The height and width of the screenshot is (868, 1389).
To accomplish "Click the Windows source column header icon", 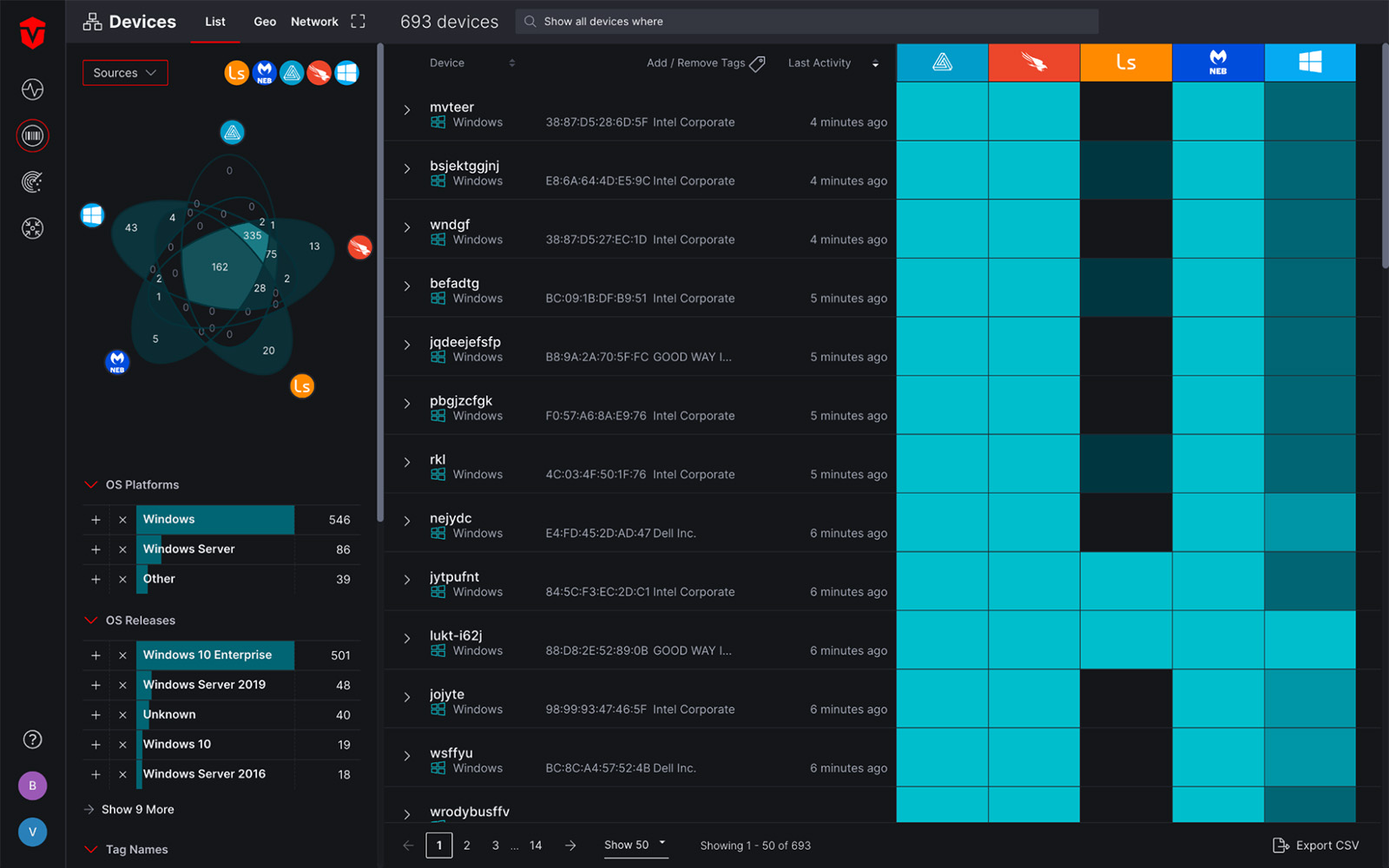I will [1309, 62].
